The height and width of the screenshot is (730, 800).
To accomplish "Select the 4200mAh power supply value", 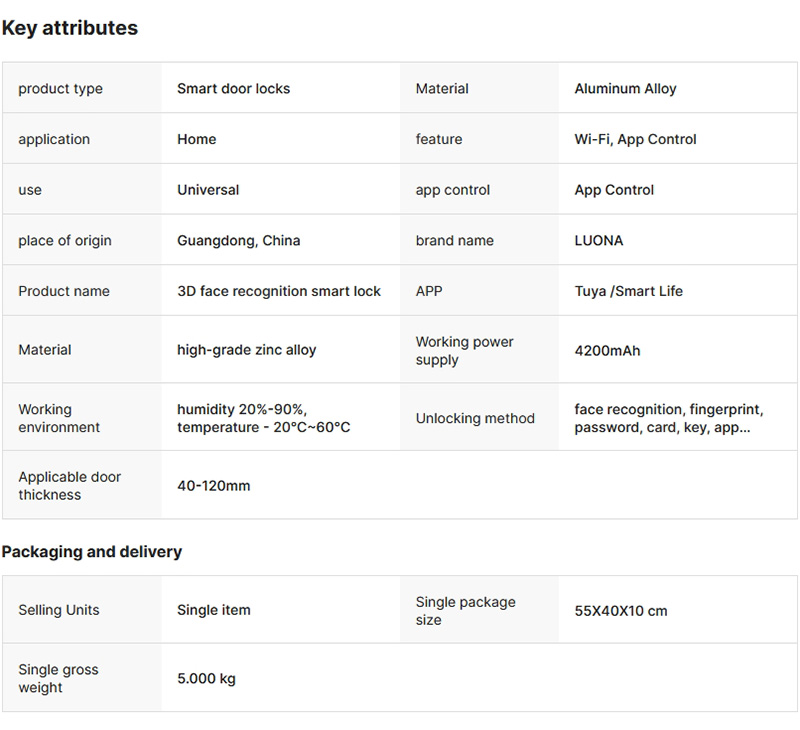I will [607, 350].
